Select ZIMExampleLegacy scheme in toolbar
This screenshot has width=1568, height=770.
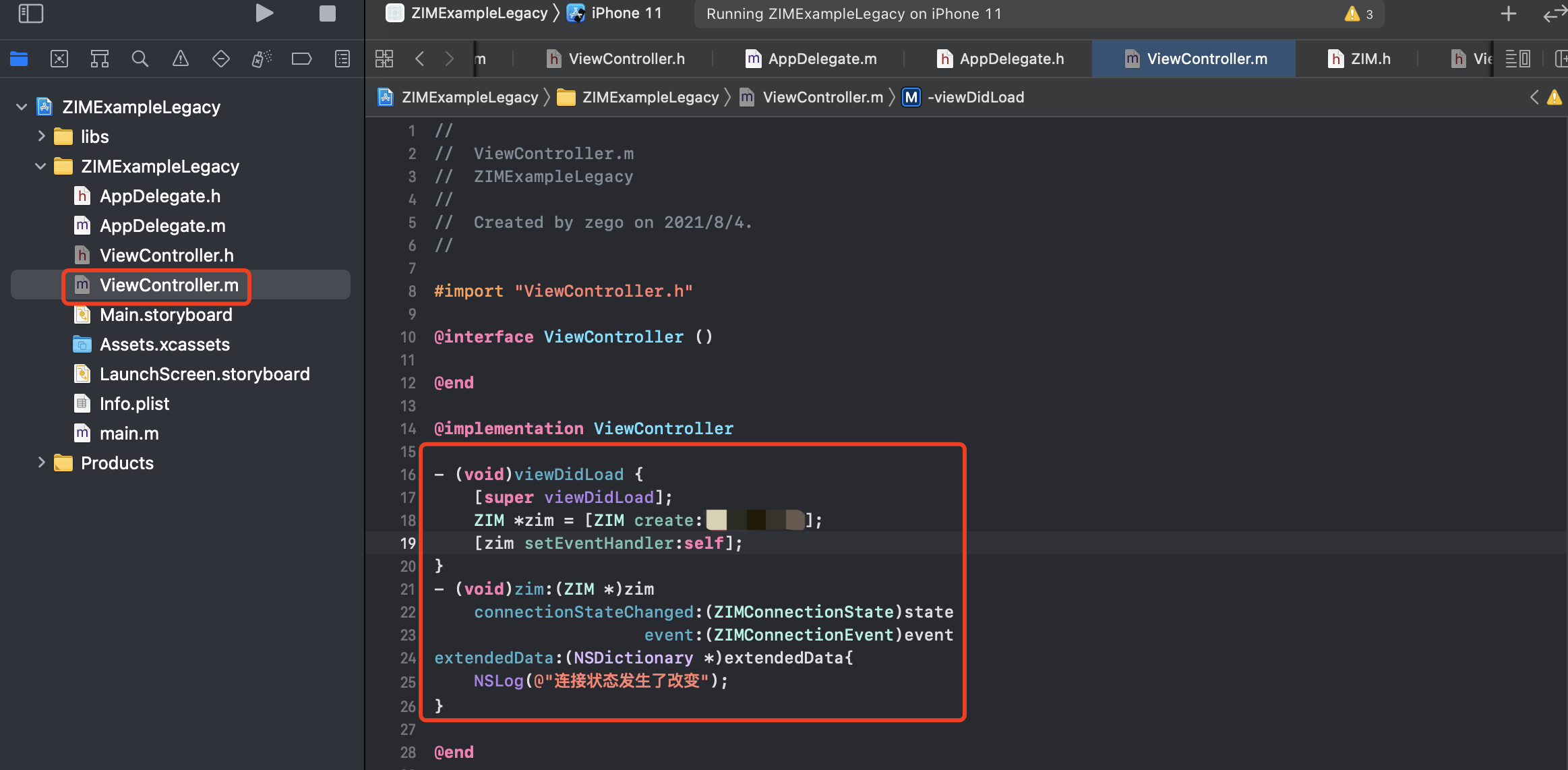467,13
